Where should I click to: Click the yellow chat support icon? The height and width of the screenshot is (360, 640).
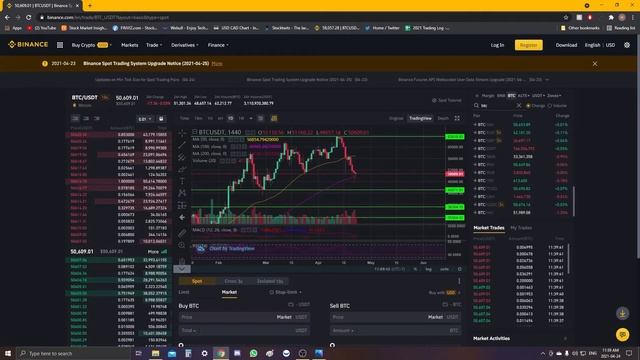pos(622,335)
